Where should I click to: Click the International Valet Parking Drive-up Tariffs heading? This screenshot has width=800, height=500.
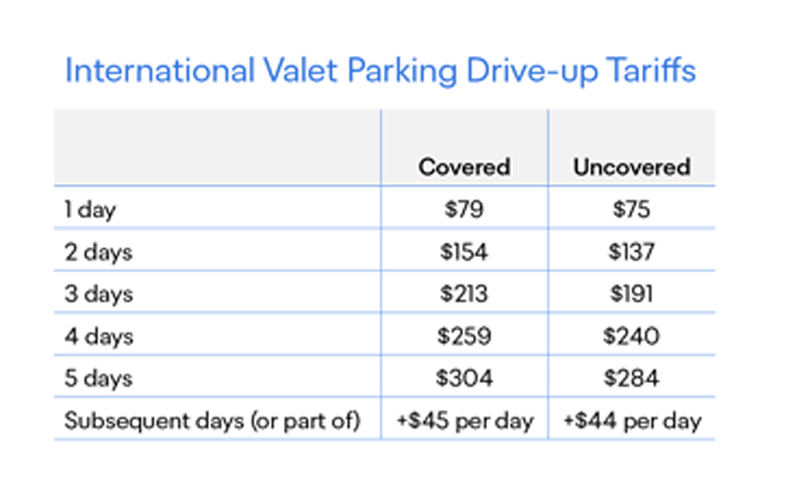click(x=380, y=72)
